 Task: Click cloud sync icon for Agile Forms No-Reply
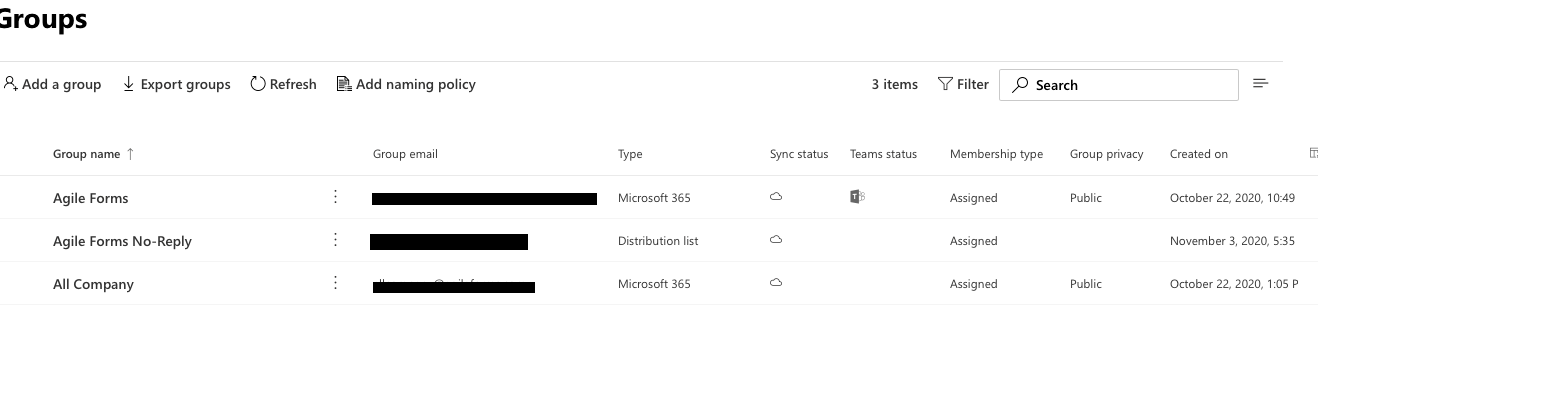click(776, 240)
